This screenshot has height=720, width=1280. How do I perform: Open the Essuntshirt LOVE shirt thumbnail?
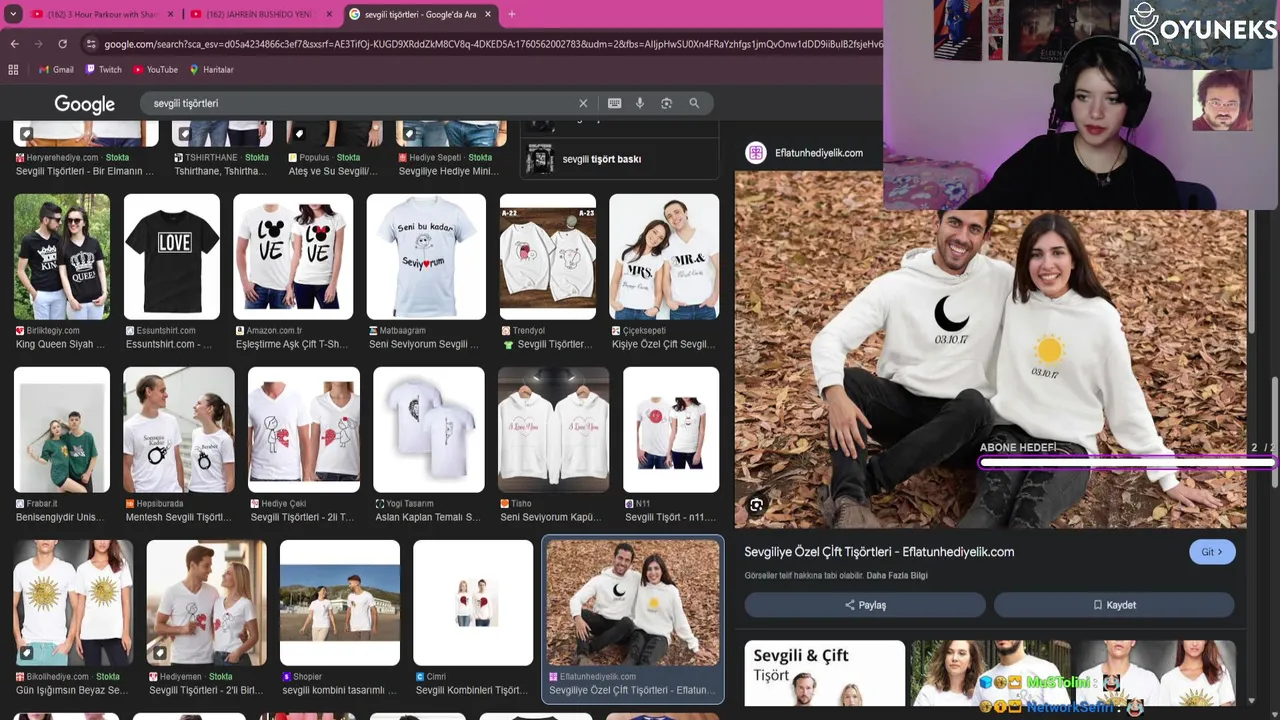[172, 257]
